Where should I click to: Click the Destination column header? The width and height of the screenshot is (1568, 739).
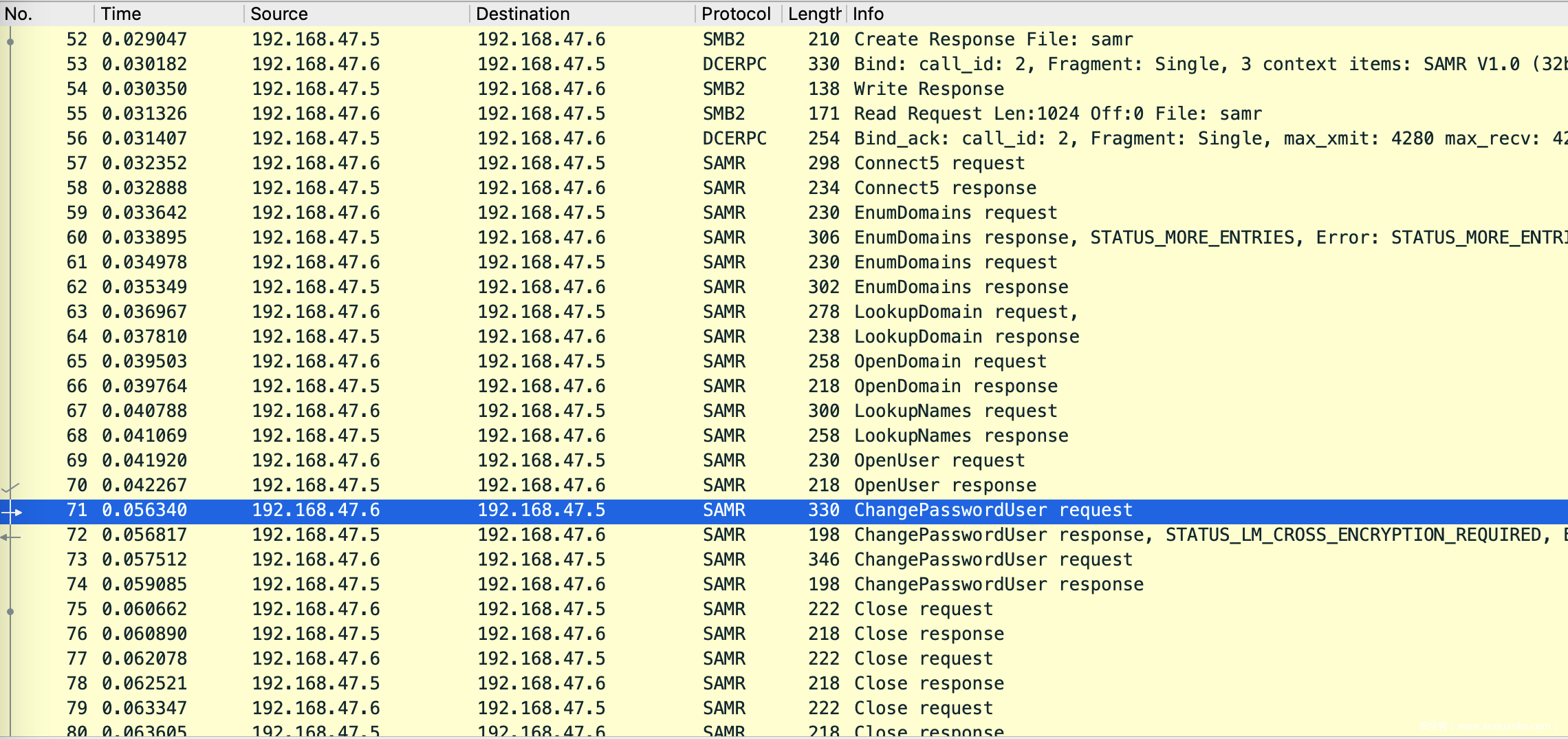click(582, 14)
